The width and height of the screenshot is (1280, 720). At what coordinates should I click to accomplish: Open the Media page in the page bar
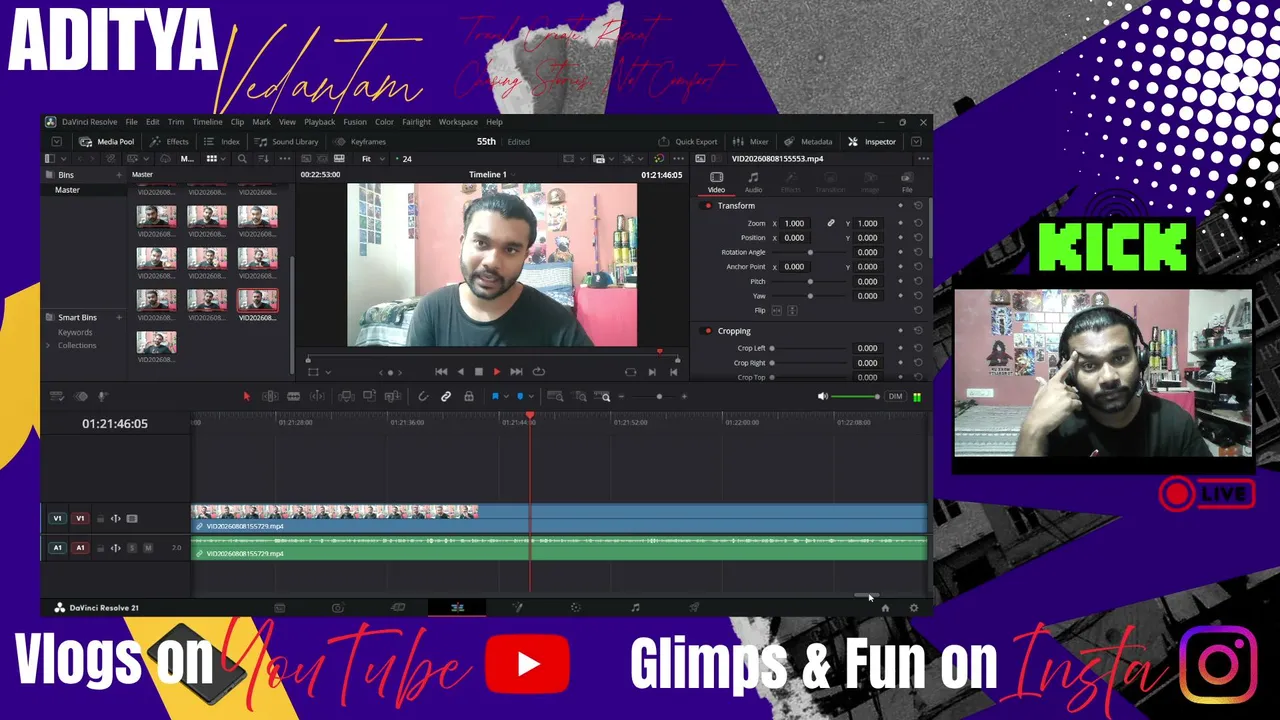click(280, 608)
